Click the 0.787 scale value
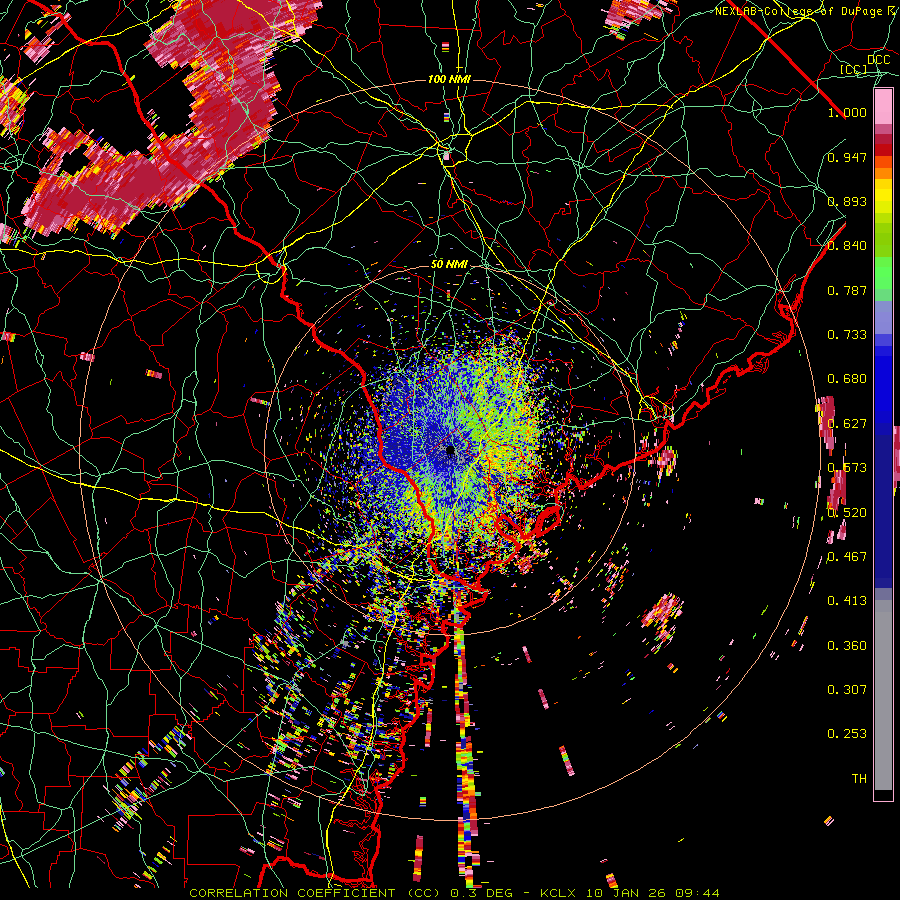This screenshot has width=900, height=900. (847, 290)
